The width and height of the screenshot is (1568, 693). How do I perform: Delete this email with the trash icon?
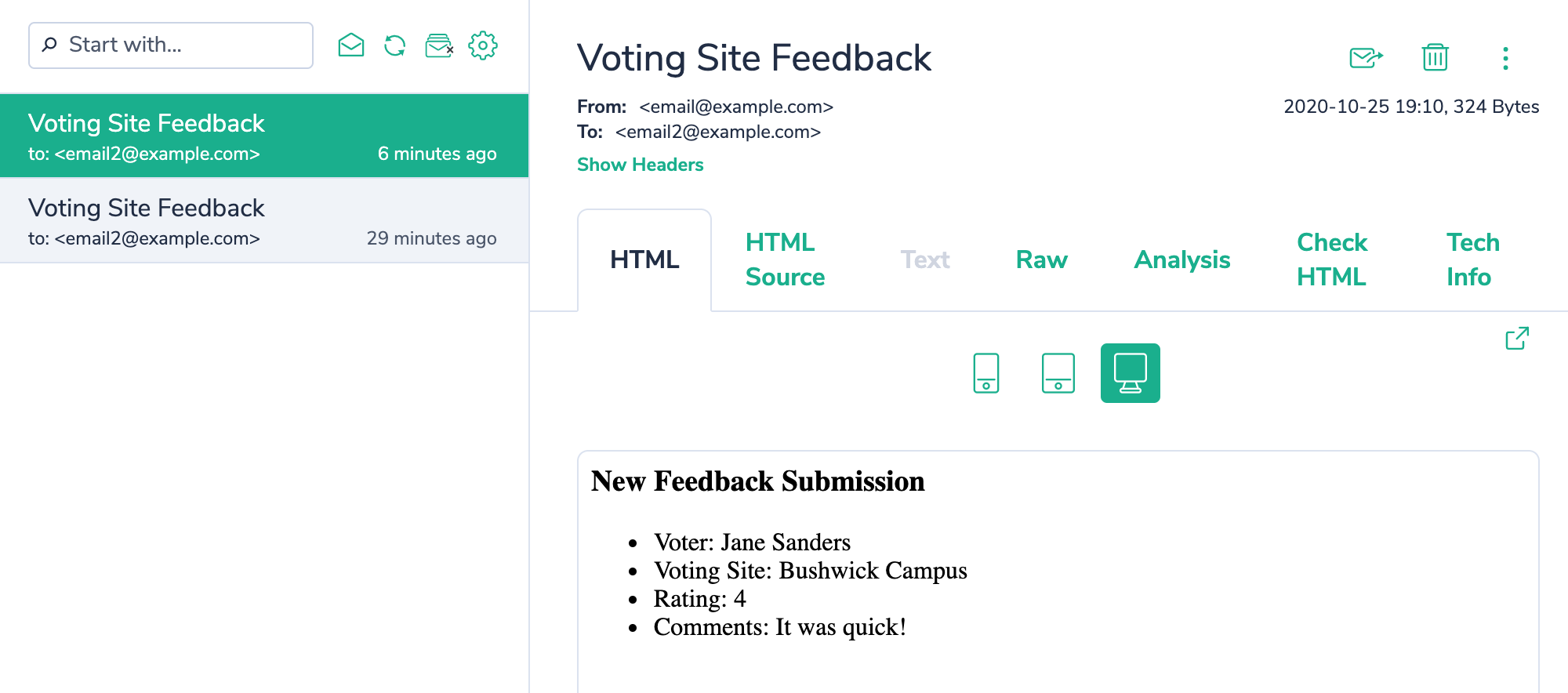1435,56
